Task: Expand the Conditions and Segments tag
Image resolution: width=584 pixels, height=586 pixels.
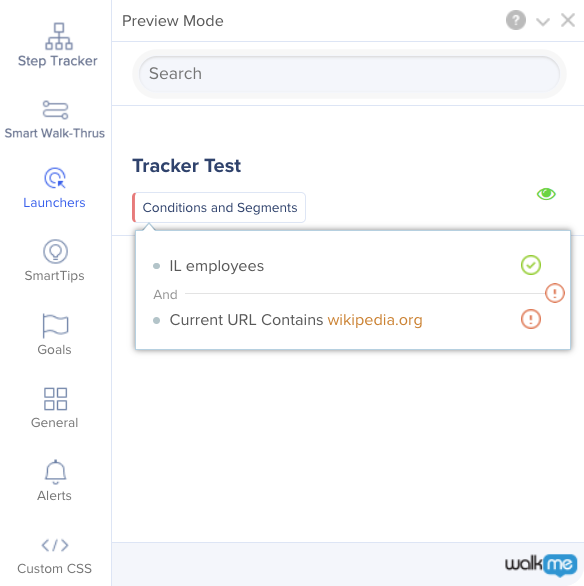Action: click(x=219, y=207)
